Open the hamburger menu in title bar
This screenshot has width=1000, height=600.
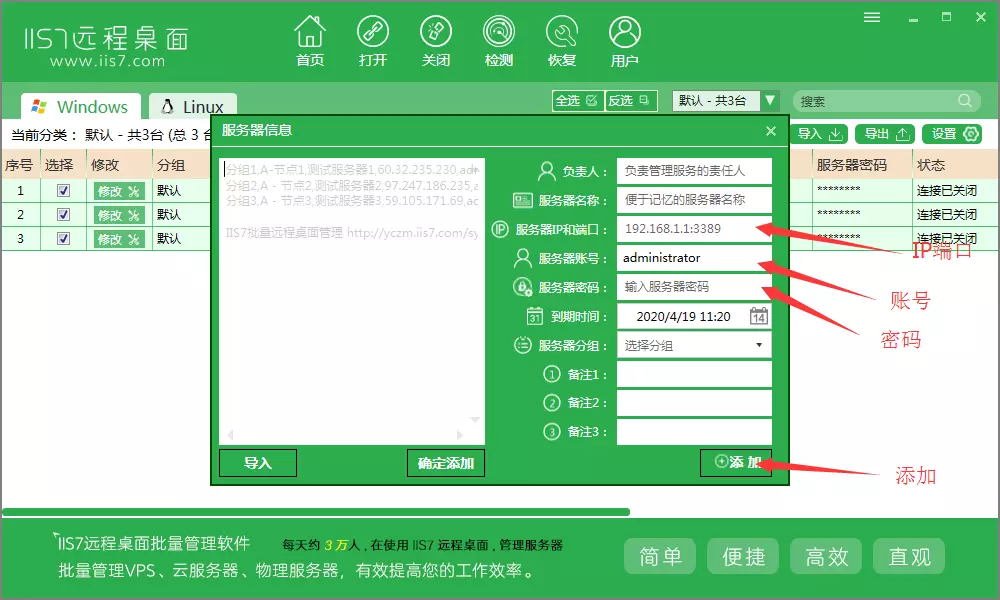[872, 17]
